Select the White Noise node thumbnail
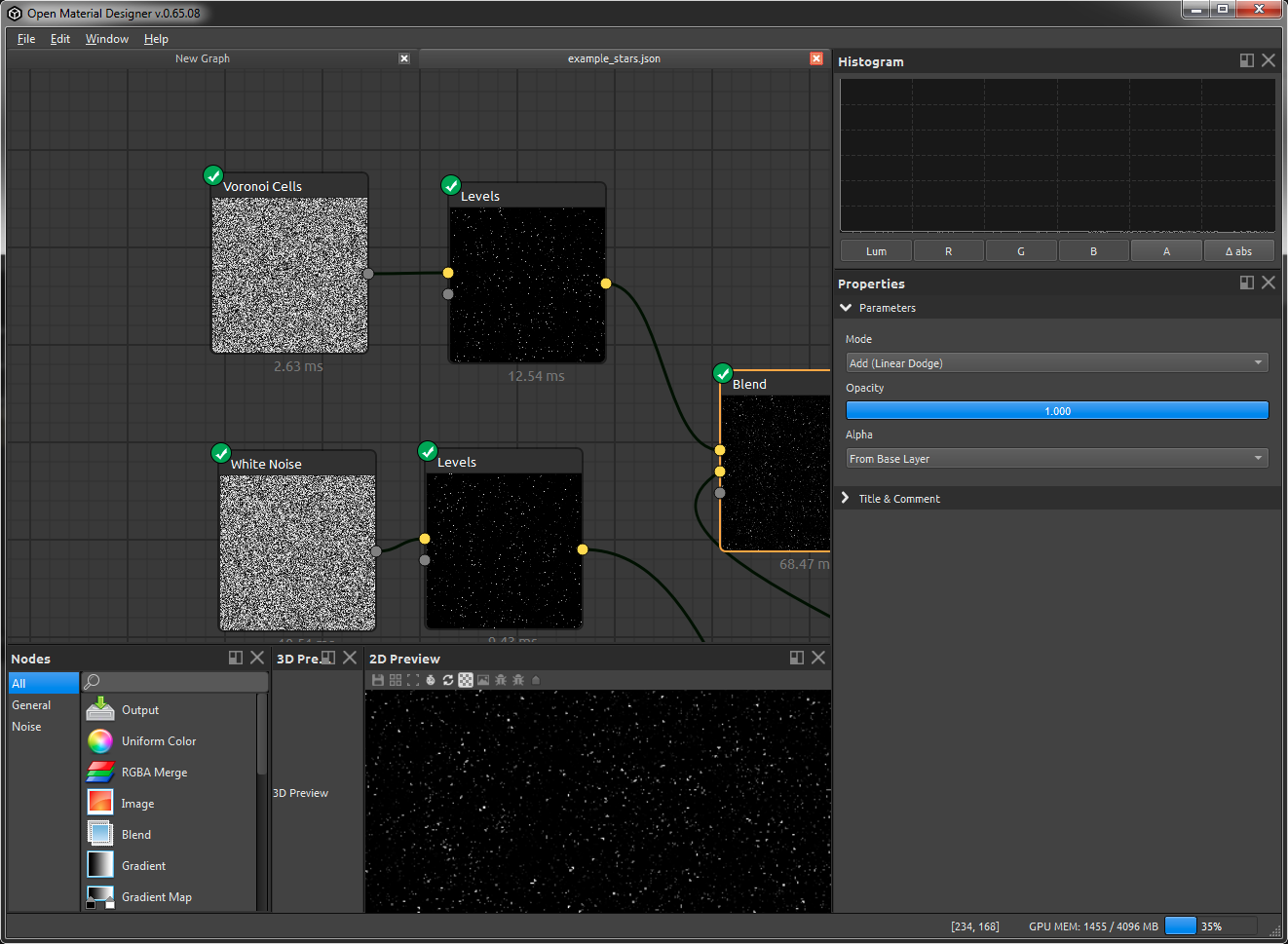The width and height of the screenshot is (1288, 944). coord(298,552)
